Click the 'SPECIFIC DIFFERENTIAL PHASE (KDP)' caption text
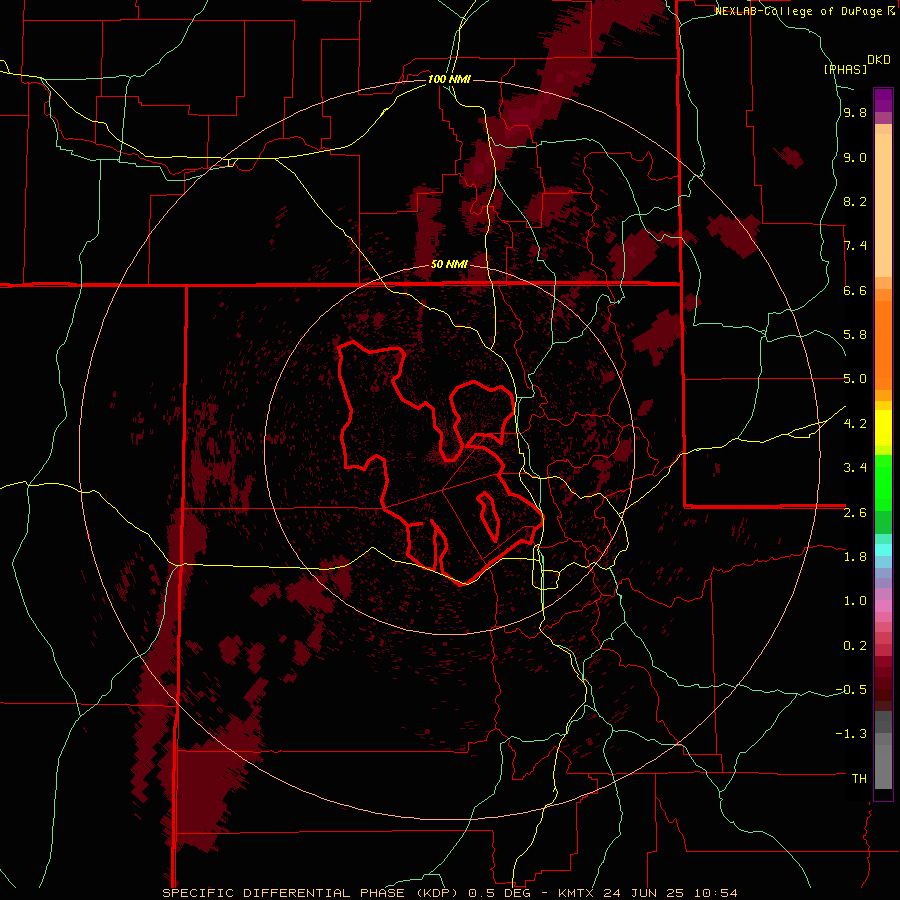The image size is (900, 900). point(311,893)
